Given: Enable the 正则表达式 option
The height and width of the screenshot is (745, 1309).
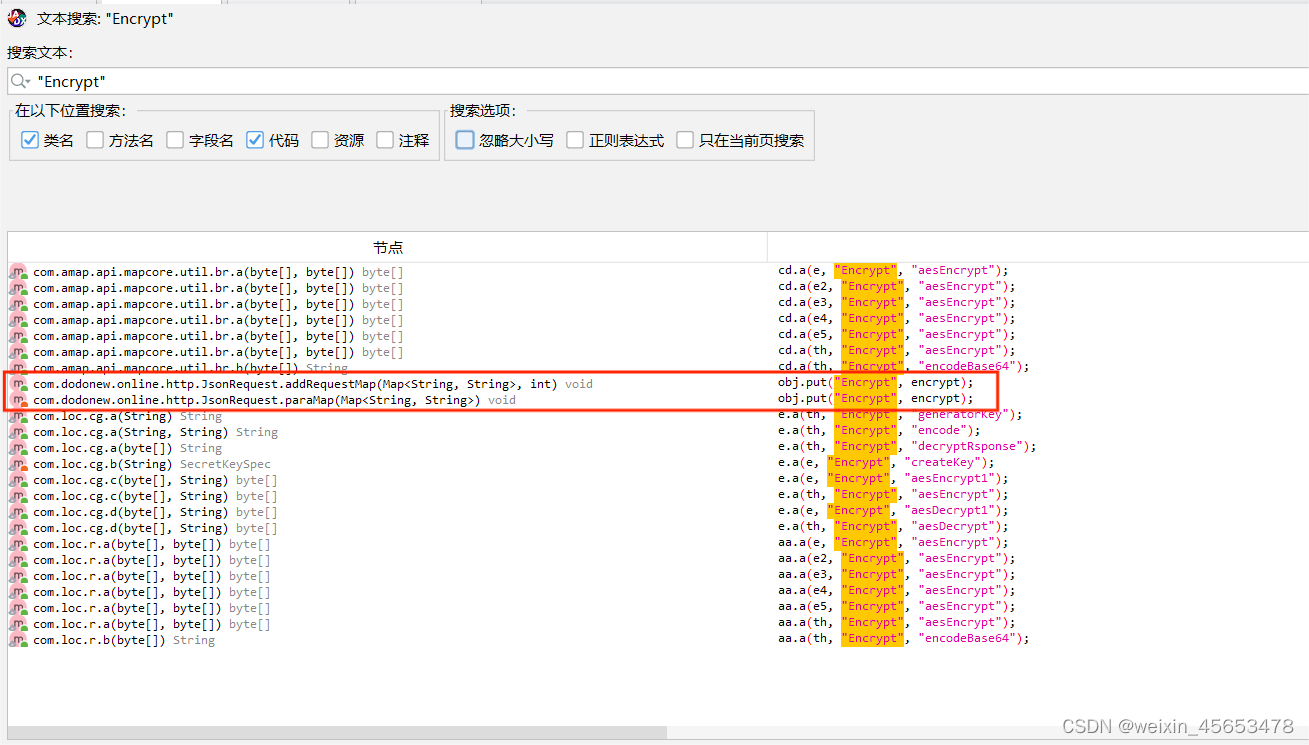Looking at the screenshot, I should [x=575, y=141].
